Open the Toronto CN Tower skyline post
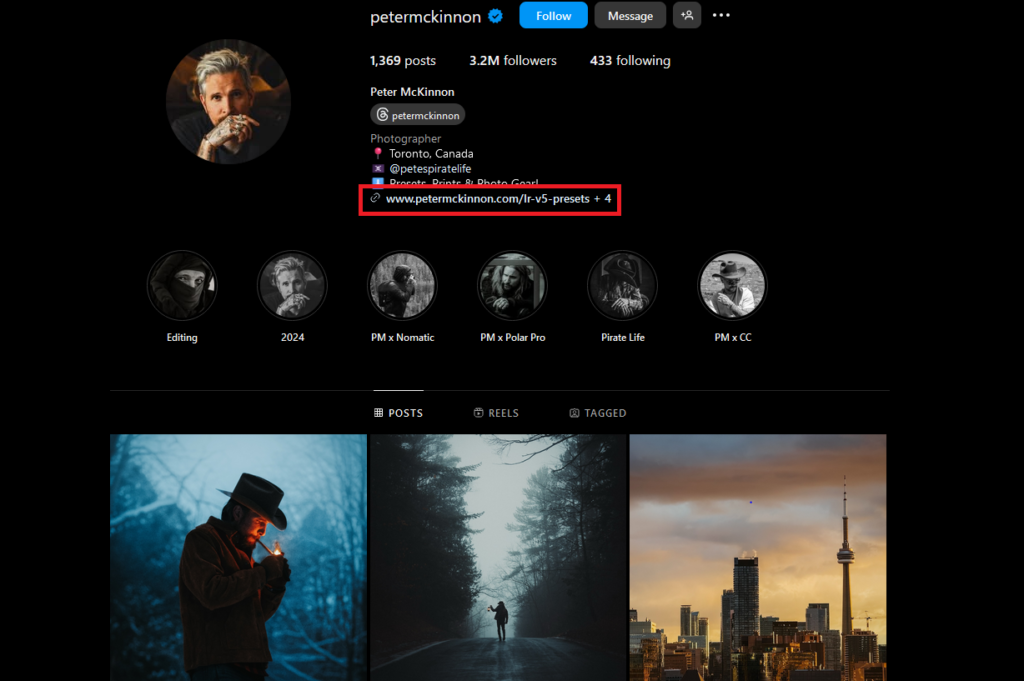 (757, 557)
